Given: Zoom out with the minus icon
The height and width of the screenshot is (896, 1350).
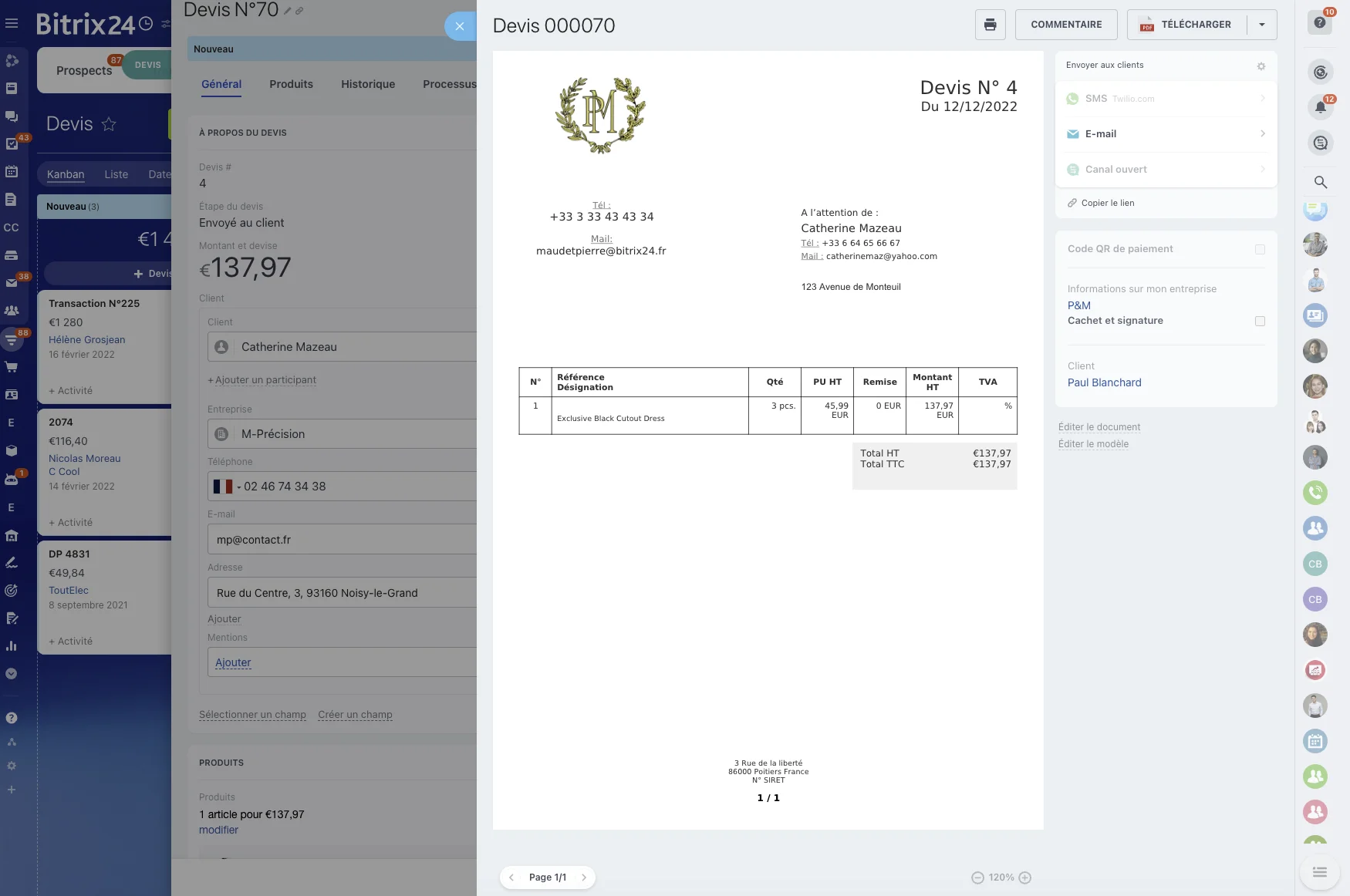Looking at the screenshot, I should (977, 877).
